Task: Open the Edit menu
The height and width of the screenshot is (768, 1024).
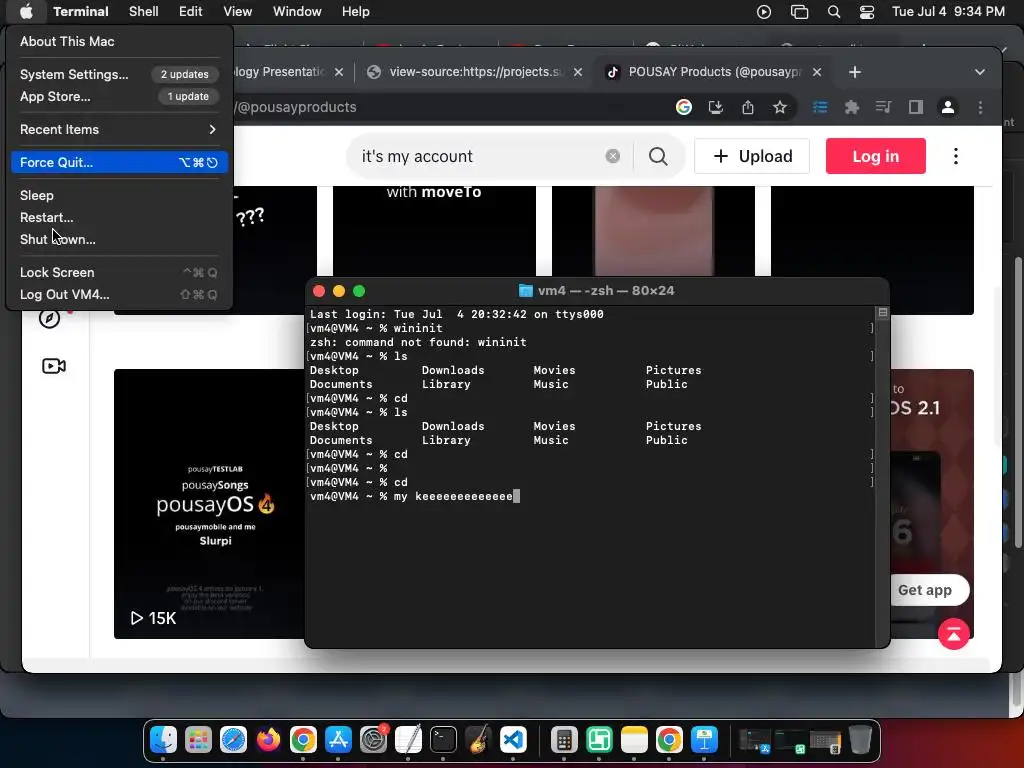Action: point(191,12)
